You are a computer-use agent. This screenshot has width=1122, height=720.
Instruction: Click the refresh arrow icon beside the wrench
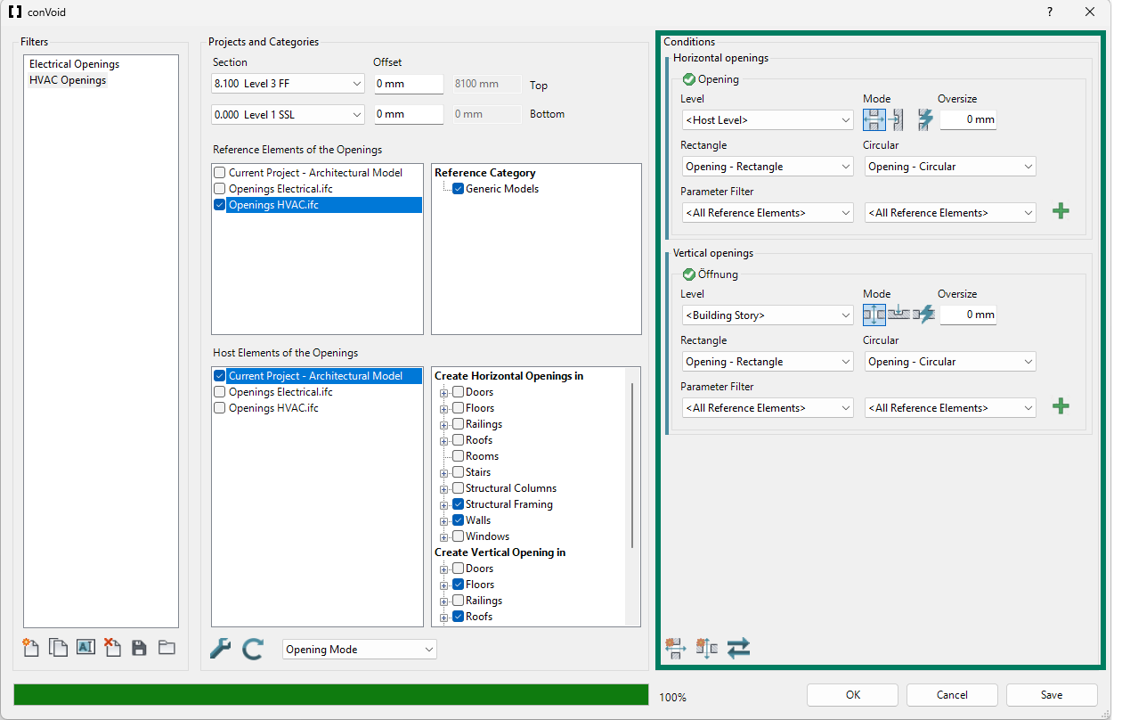coord(253,649)
